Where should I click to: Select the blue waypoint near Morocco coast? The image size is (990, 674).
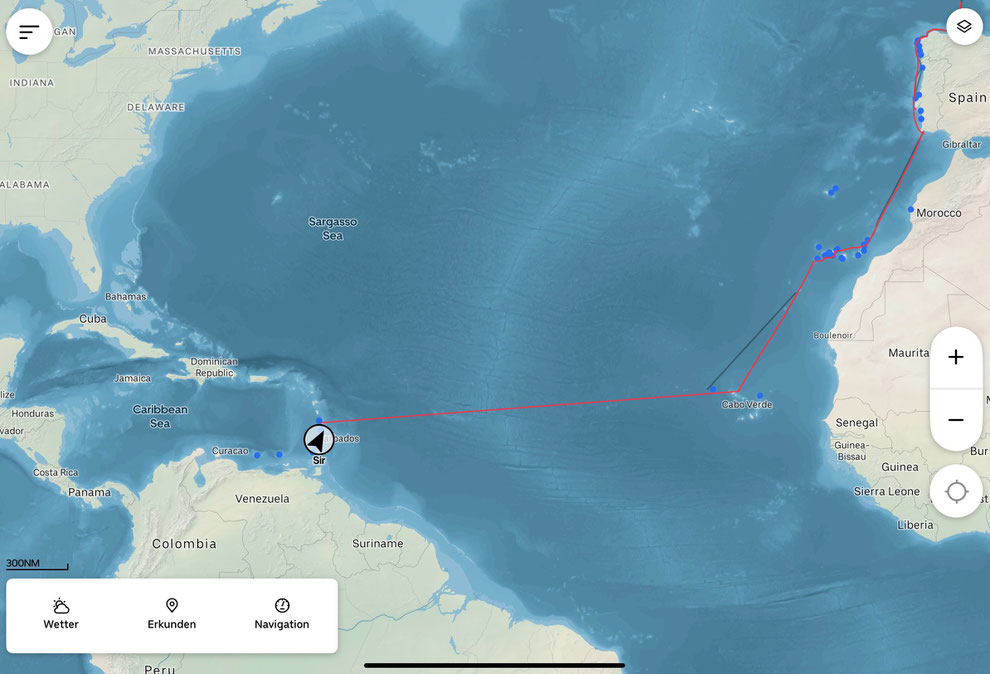click(x=910, y=210)
